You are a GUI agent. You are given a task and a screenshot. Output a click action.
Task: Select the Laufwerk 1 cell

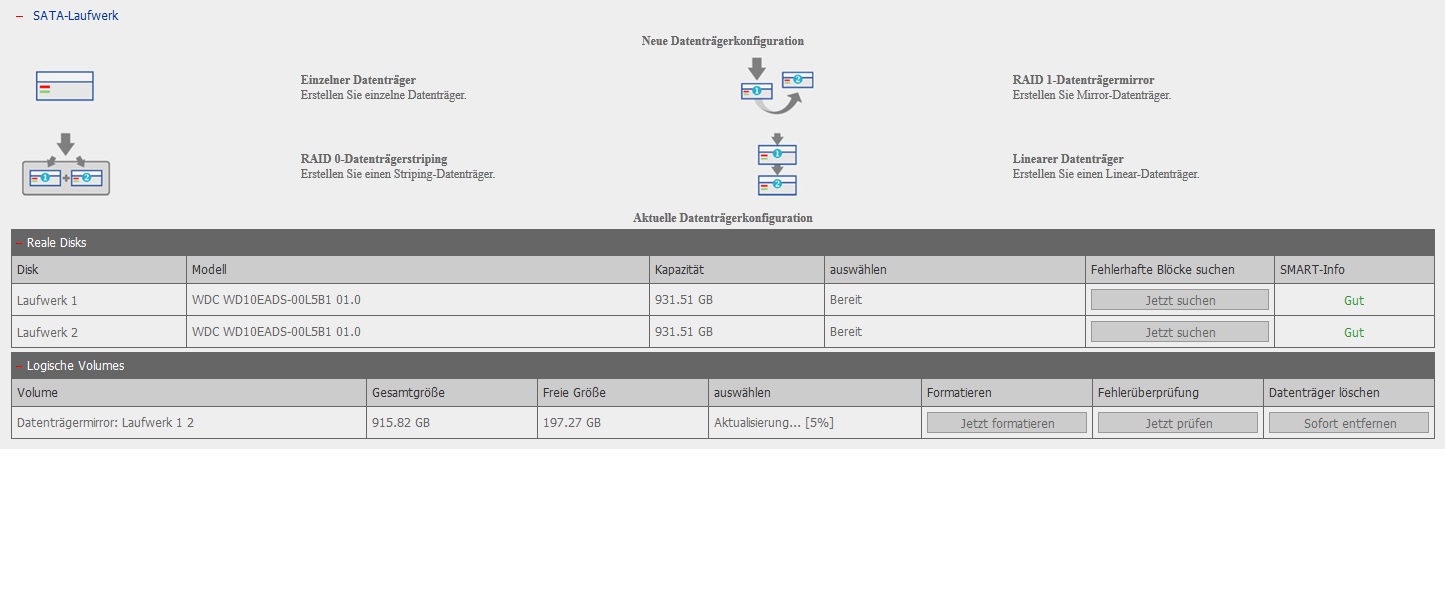click(99, 300)
